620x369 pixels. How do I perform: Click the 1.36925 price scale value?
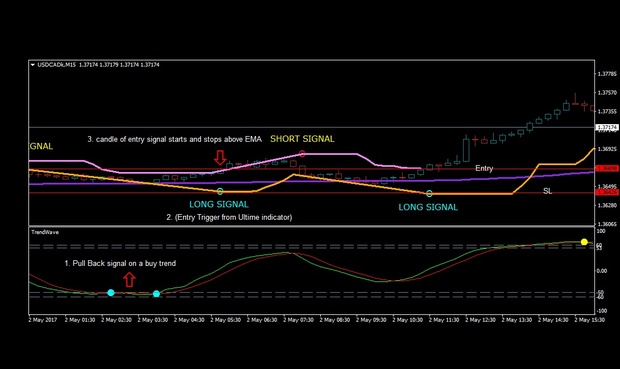tap(607, 149)
